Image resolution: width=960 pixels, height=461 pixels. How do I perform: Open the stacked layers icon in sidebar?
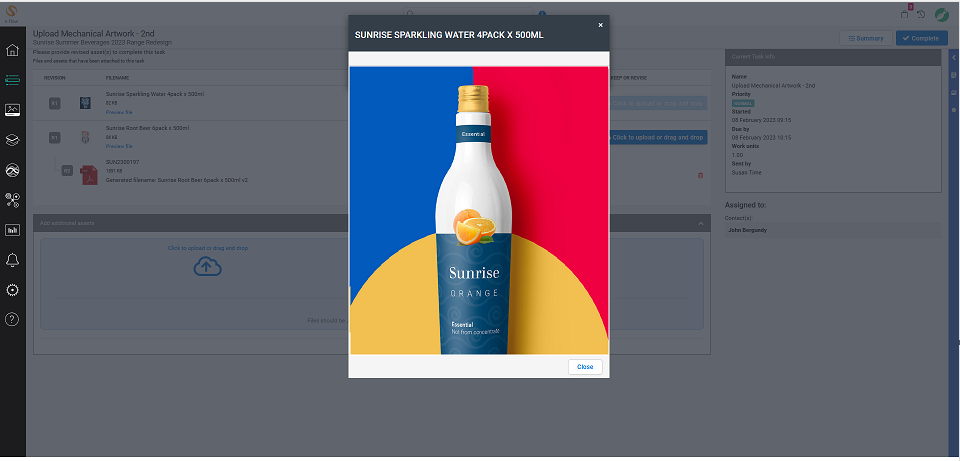(12, 140)
